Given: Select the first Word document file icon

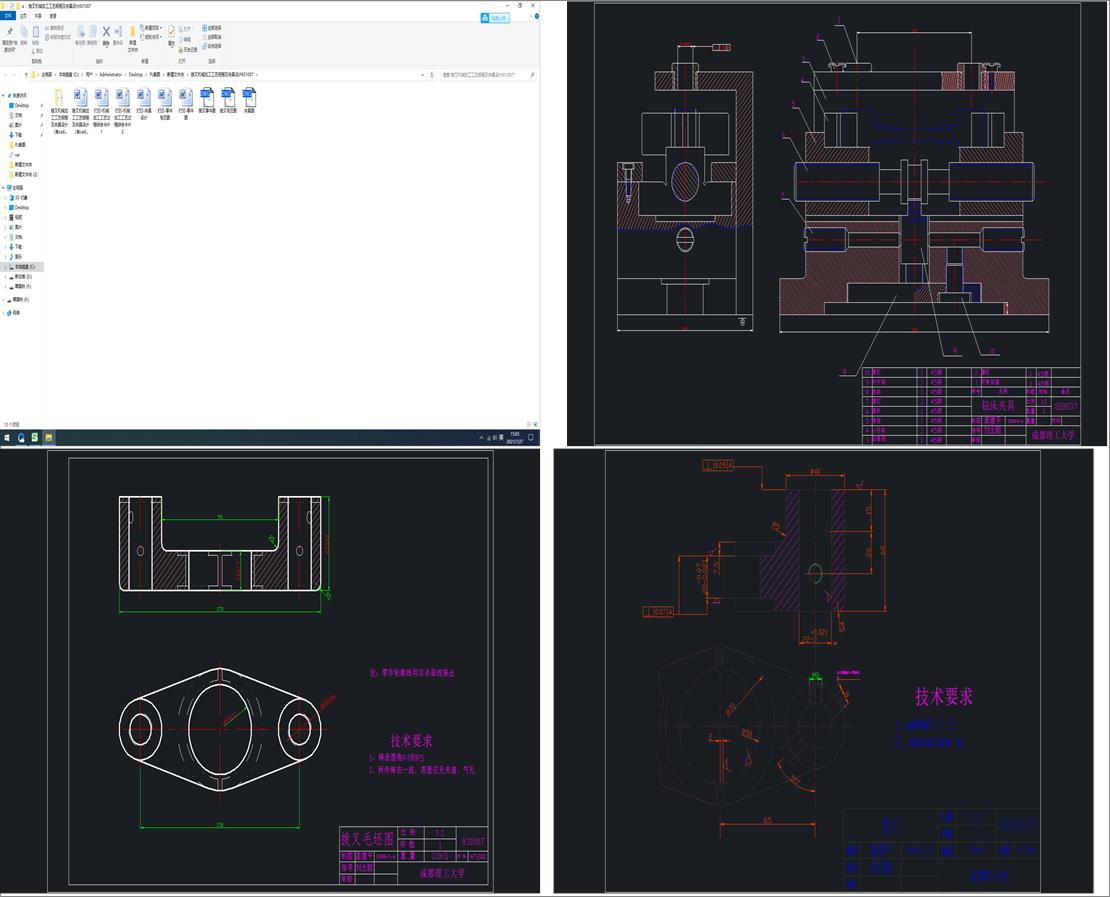Looking at the screenshot, I should [x=81, y=97].
